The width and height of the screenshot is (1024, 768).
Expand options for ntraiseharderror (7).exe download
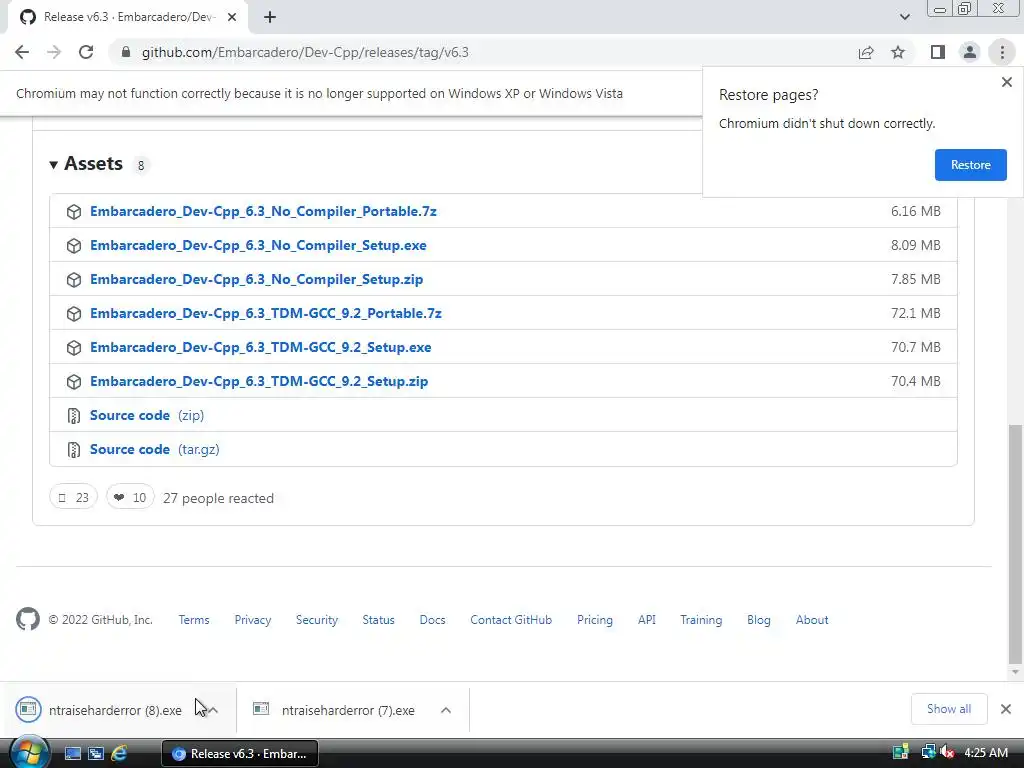pos(446,710)
